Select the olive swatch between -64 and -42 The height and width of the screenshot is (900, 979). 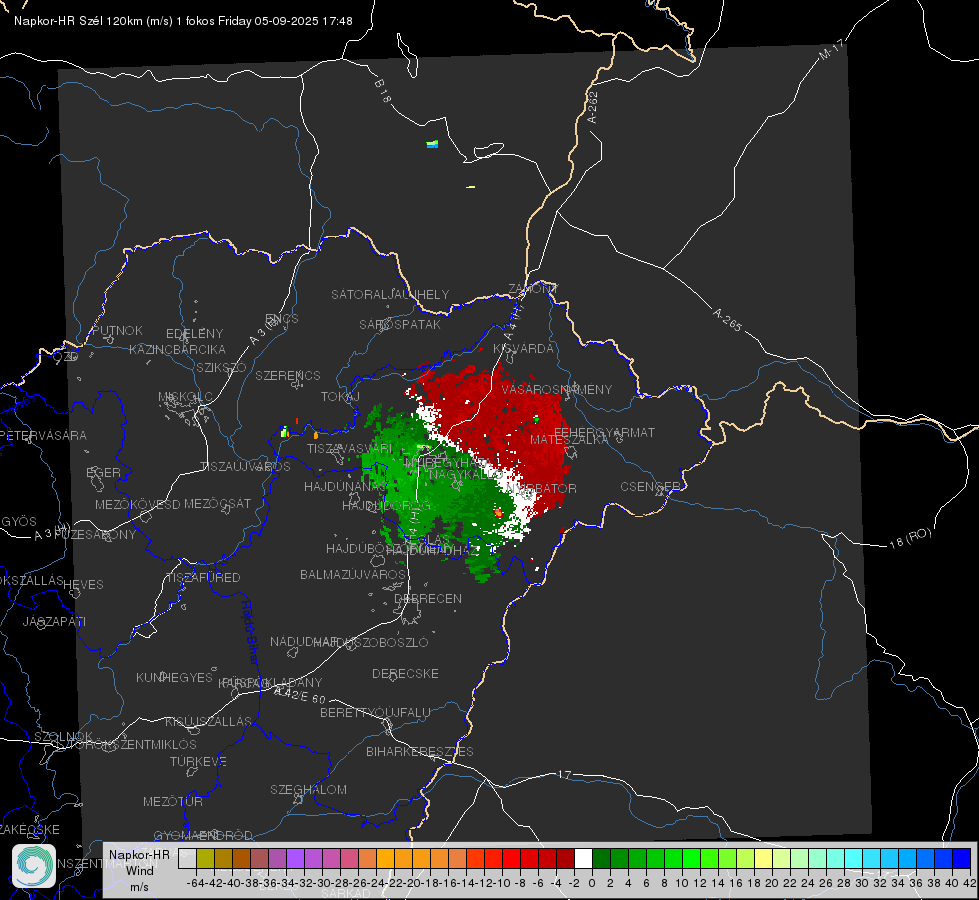point(205,859)
